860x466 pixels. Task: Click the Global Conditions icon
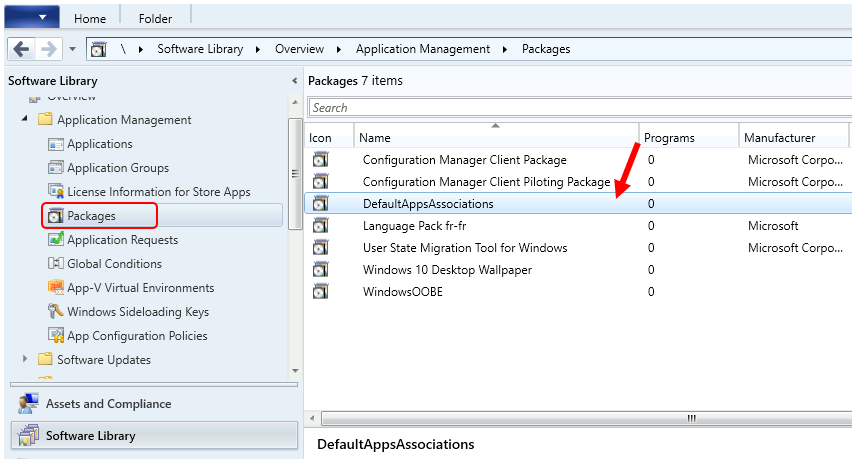click(x=55, y=263)
